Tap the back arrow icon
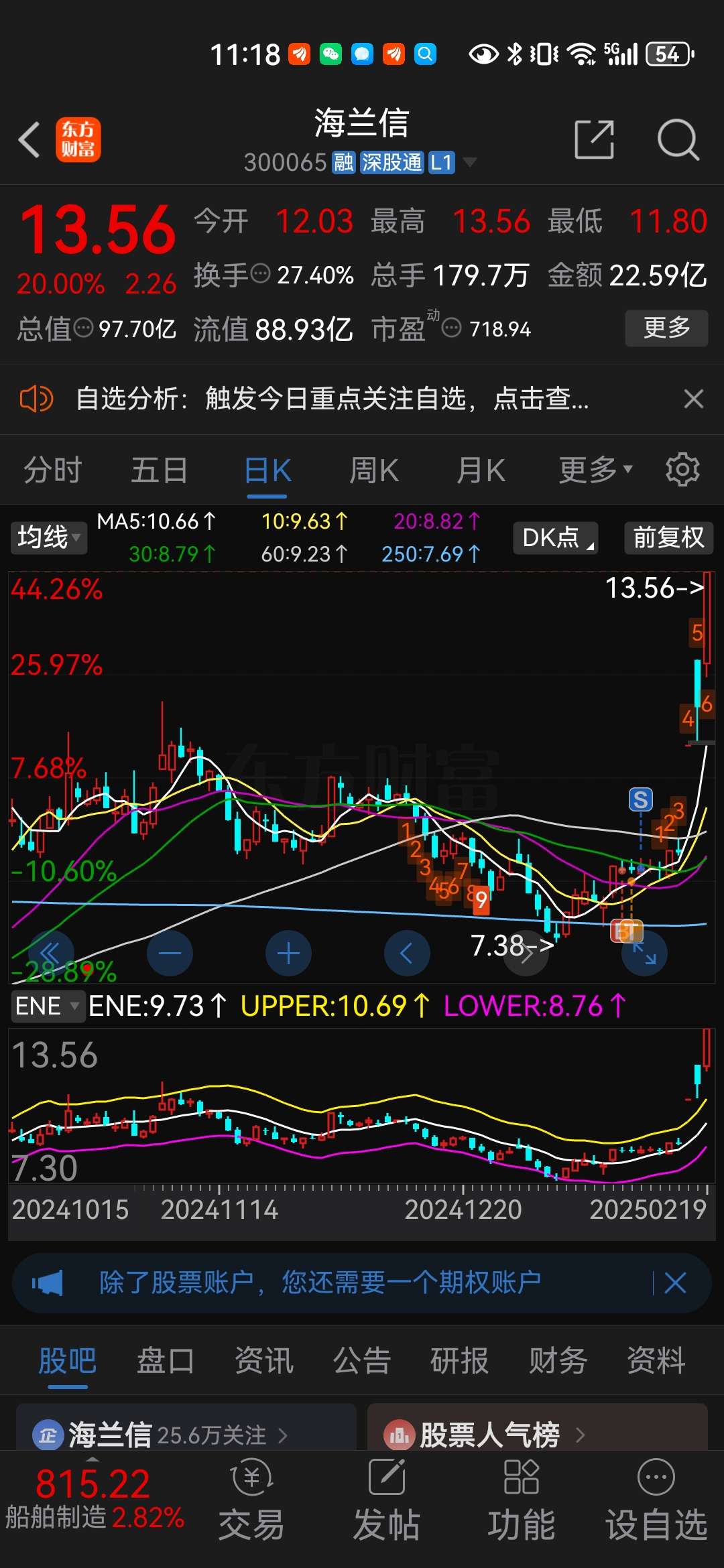 point(29,139)
